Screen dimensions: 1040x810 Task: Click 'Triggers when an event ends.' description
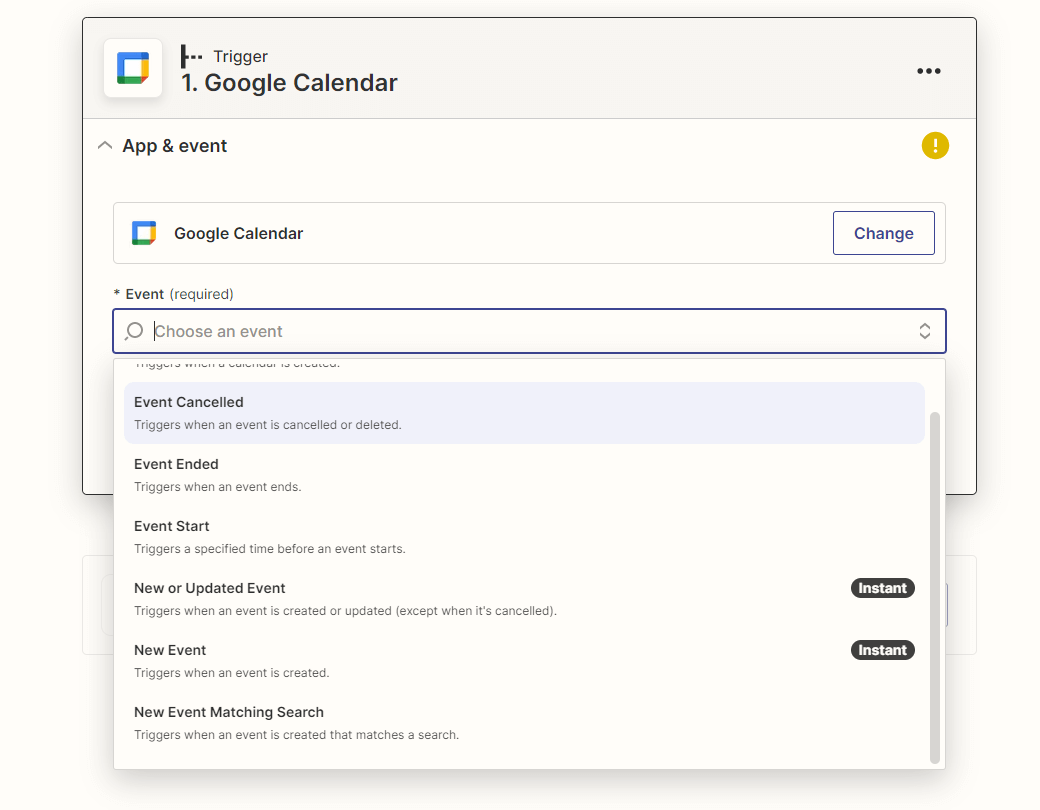click(218, 487)
